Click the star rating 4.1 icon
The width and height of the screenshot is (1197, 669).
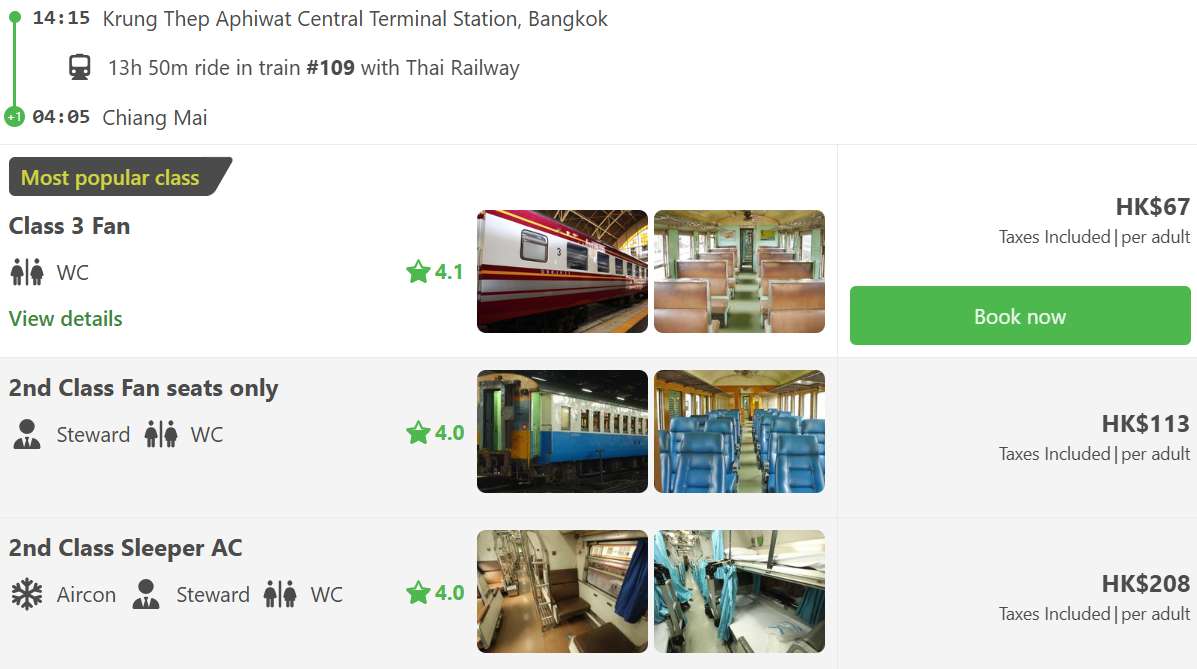coord(418,272)
